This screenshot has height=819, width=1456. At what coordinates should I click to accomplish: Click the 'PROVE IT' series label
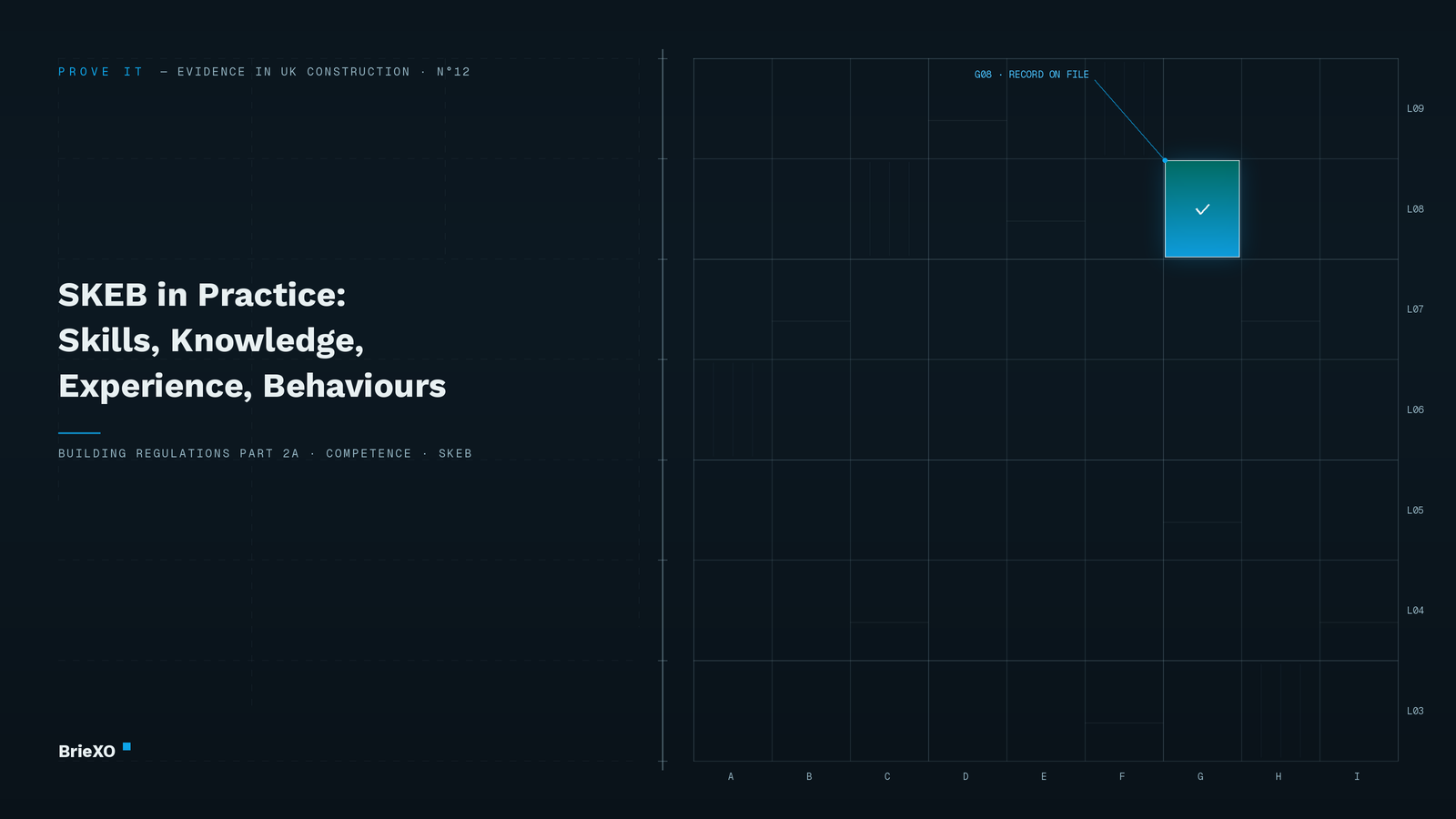[101, 72]
